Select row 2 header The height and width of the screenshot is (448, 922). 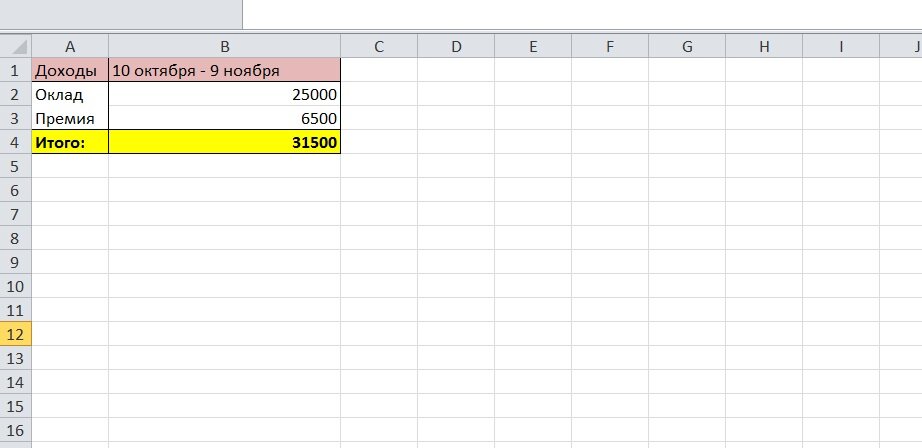click(x=15, y=95)
